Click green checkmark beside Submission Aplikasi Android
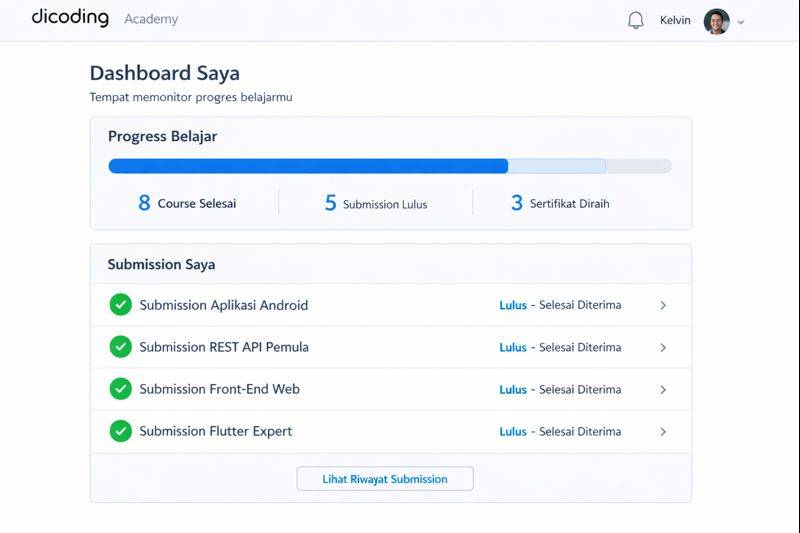 pos(121,305)
